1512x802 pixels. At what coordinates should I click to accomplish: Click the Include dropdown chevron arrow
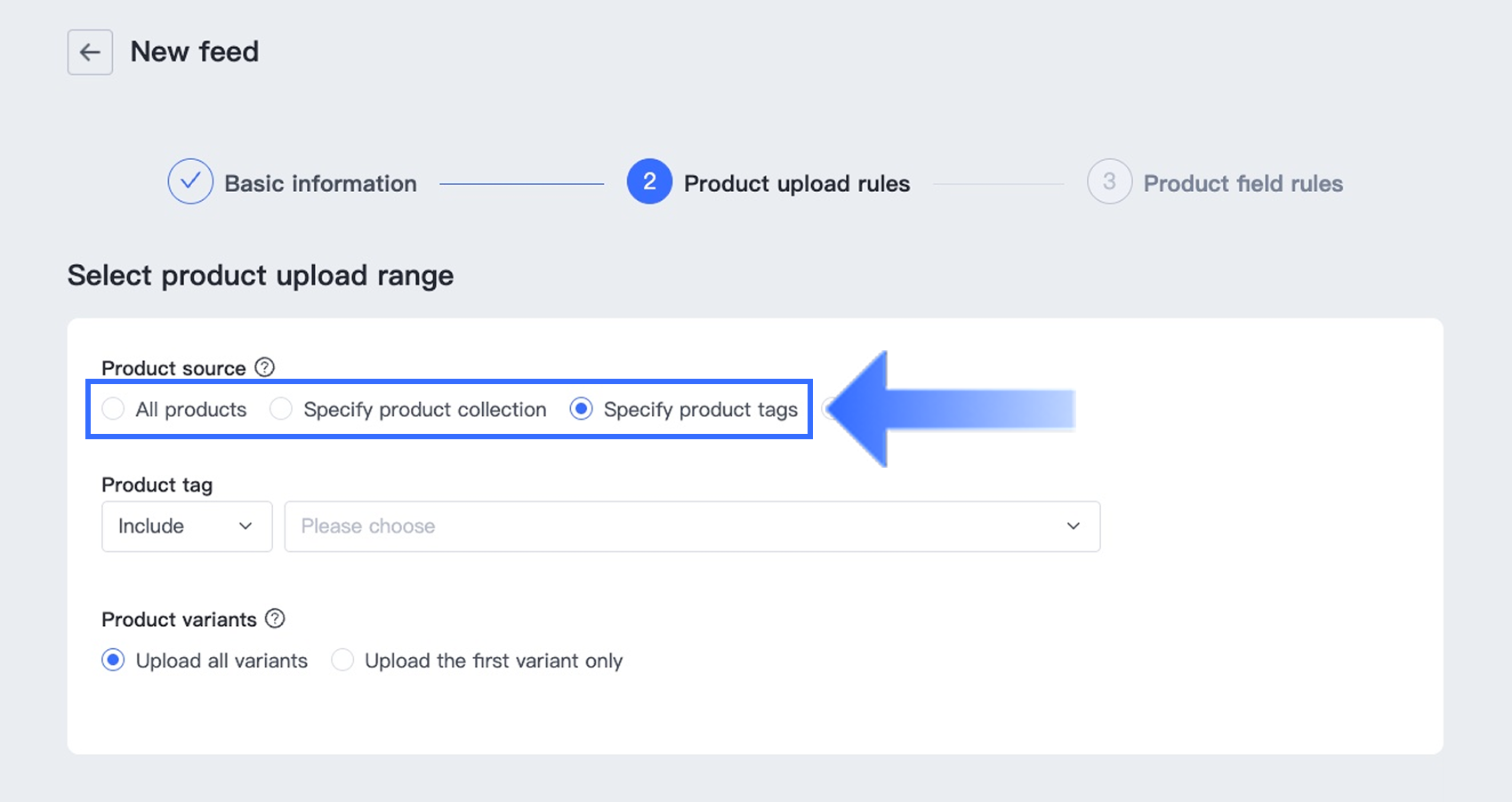[245, 526]
